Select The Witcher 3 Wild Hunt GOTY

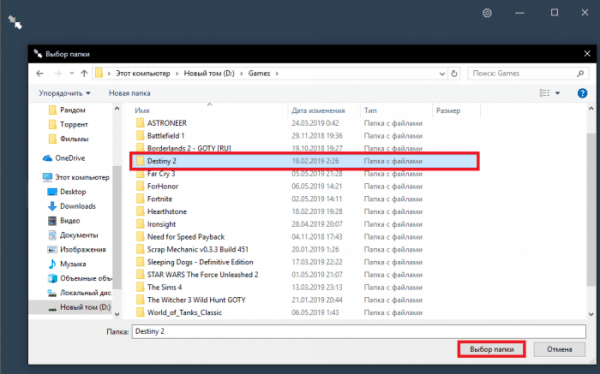[191, 300]
